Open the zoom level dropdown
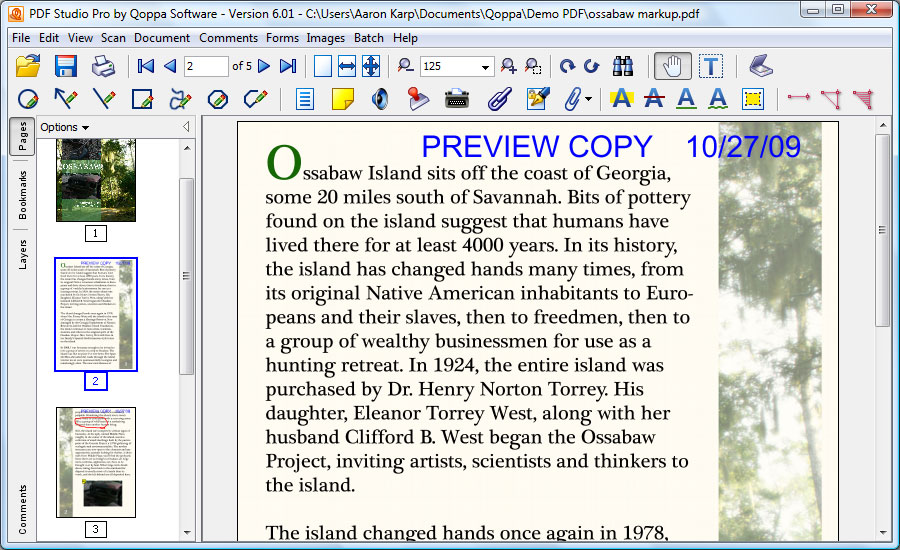 pos(485,67)
